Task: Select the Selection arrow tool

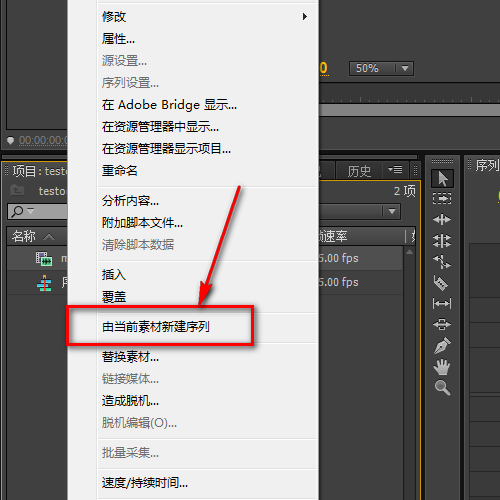Action: (442, 179)
